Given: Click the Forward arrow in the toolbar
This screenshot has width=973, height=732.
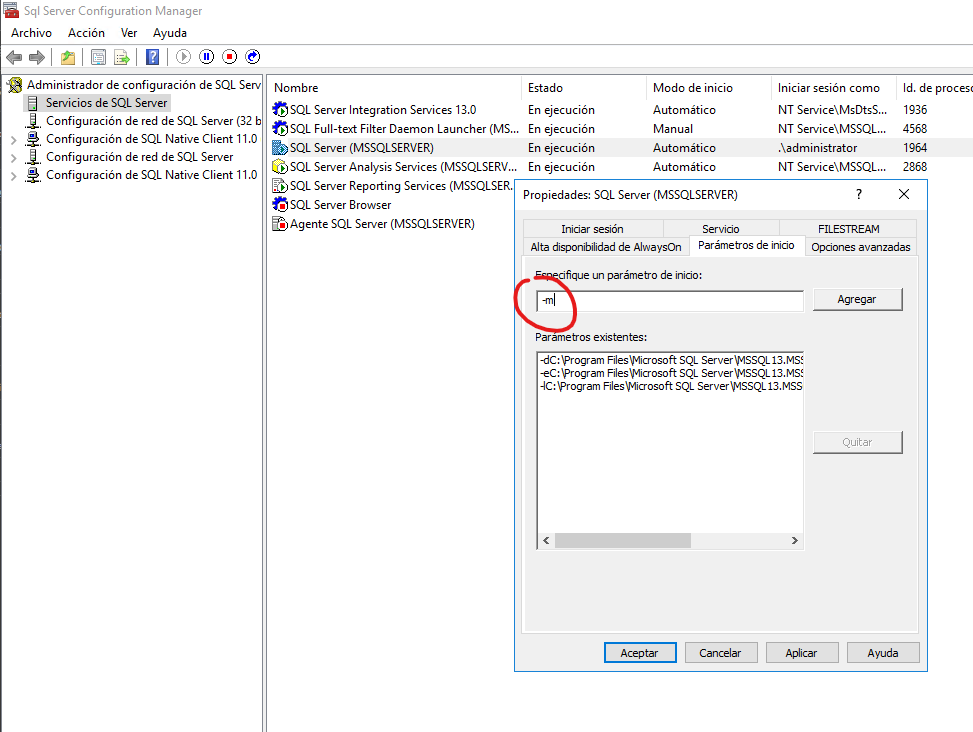Looking at the screenshot, I should 37,58.
